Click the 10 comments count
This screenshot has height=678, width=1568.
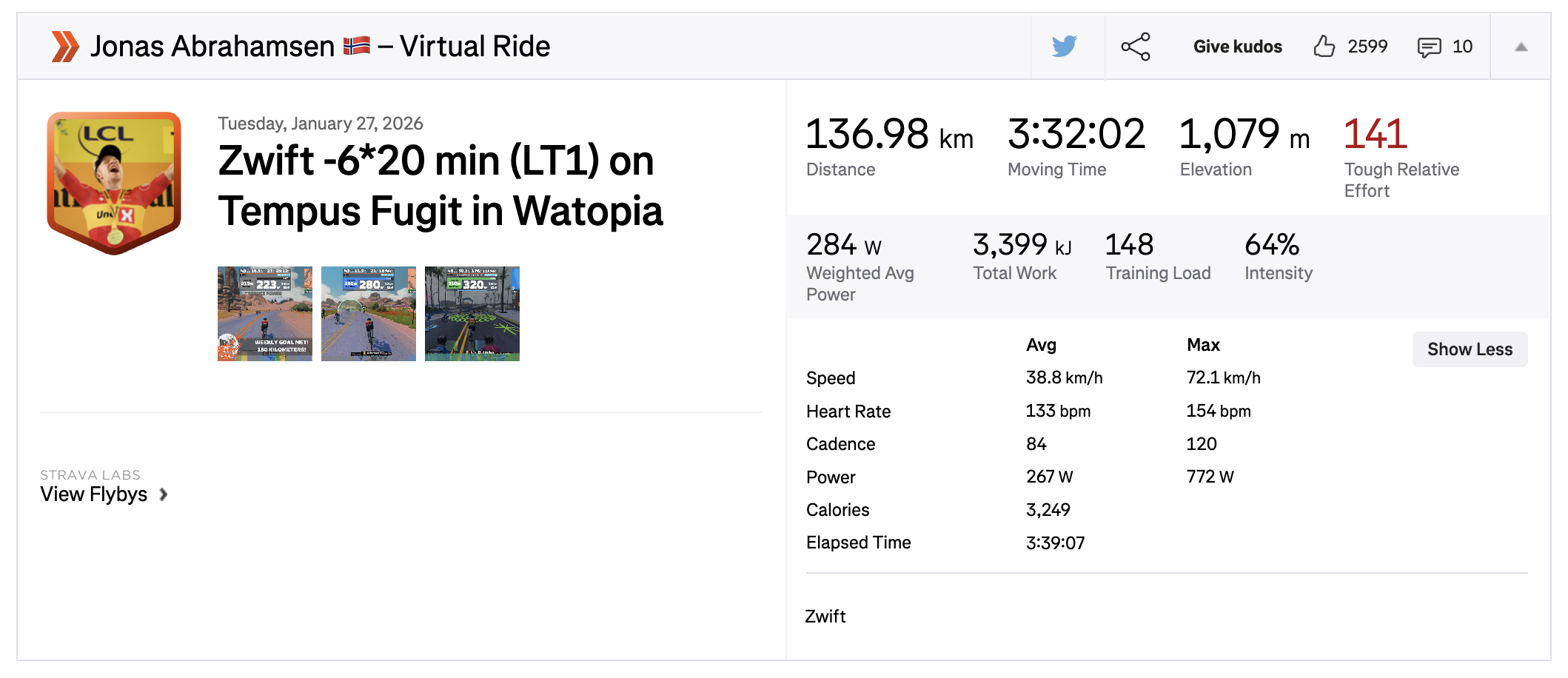tap(1464, 46)
